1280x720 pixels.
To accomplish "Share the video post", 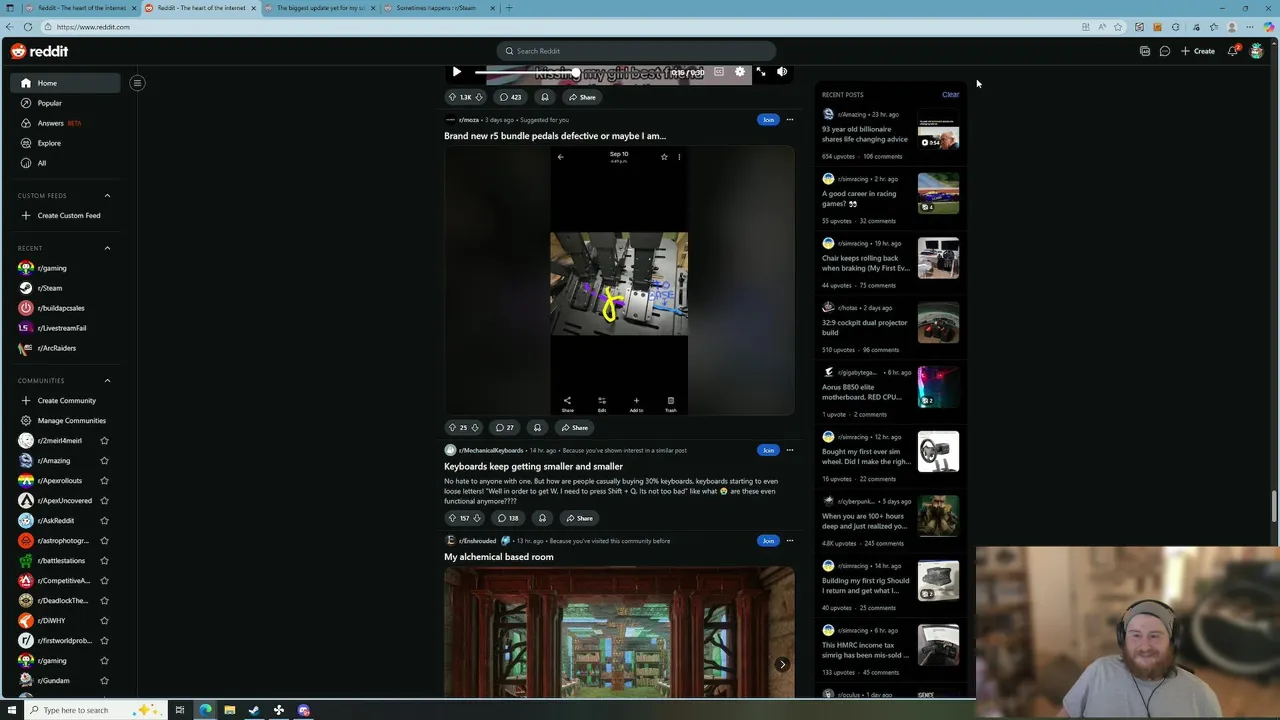I will (582, 97).
